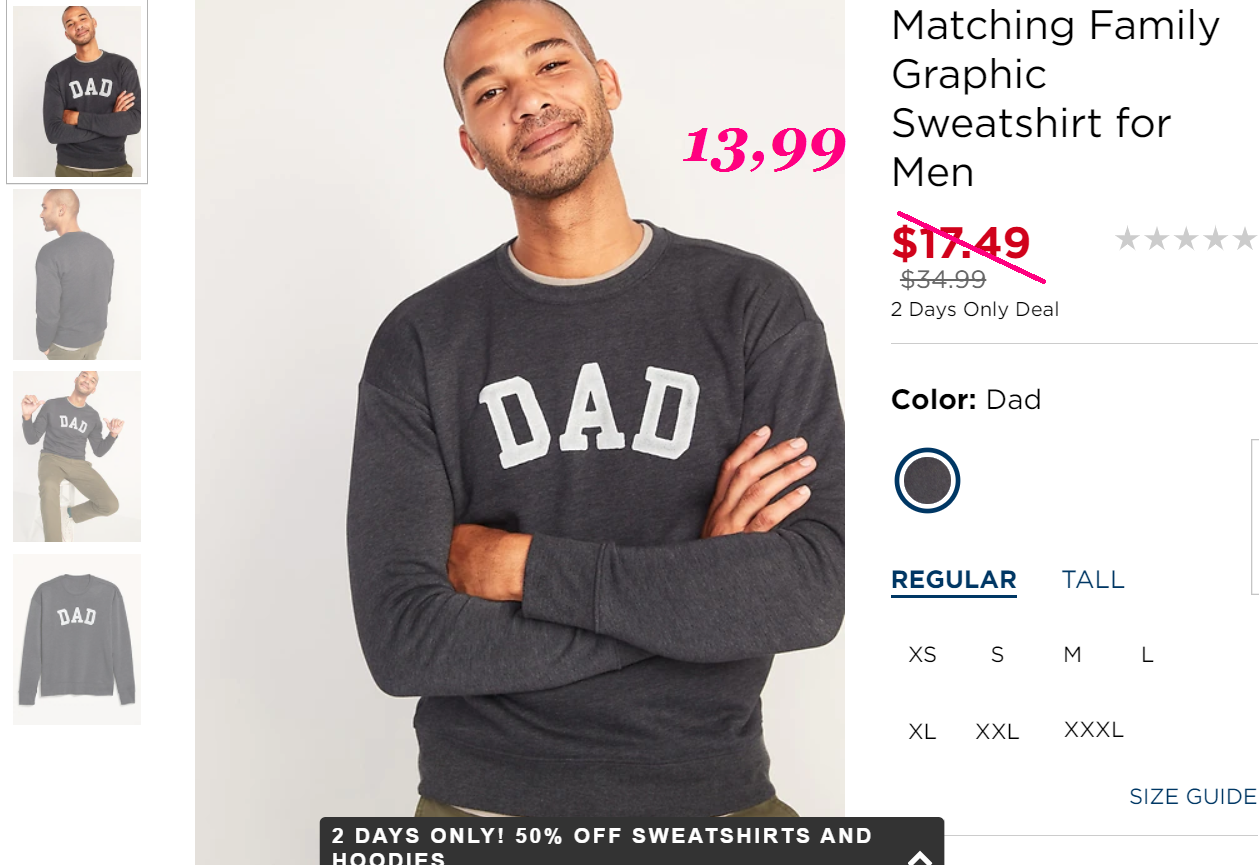The height and width of the screenshot is (865, 1259).
Task: Choose size XXL
Action: point(997,732)
